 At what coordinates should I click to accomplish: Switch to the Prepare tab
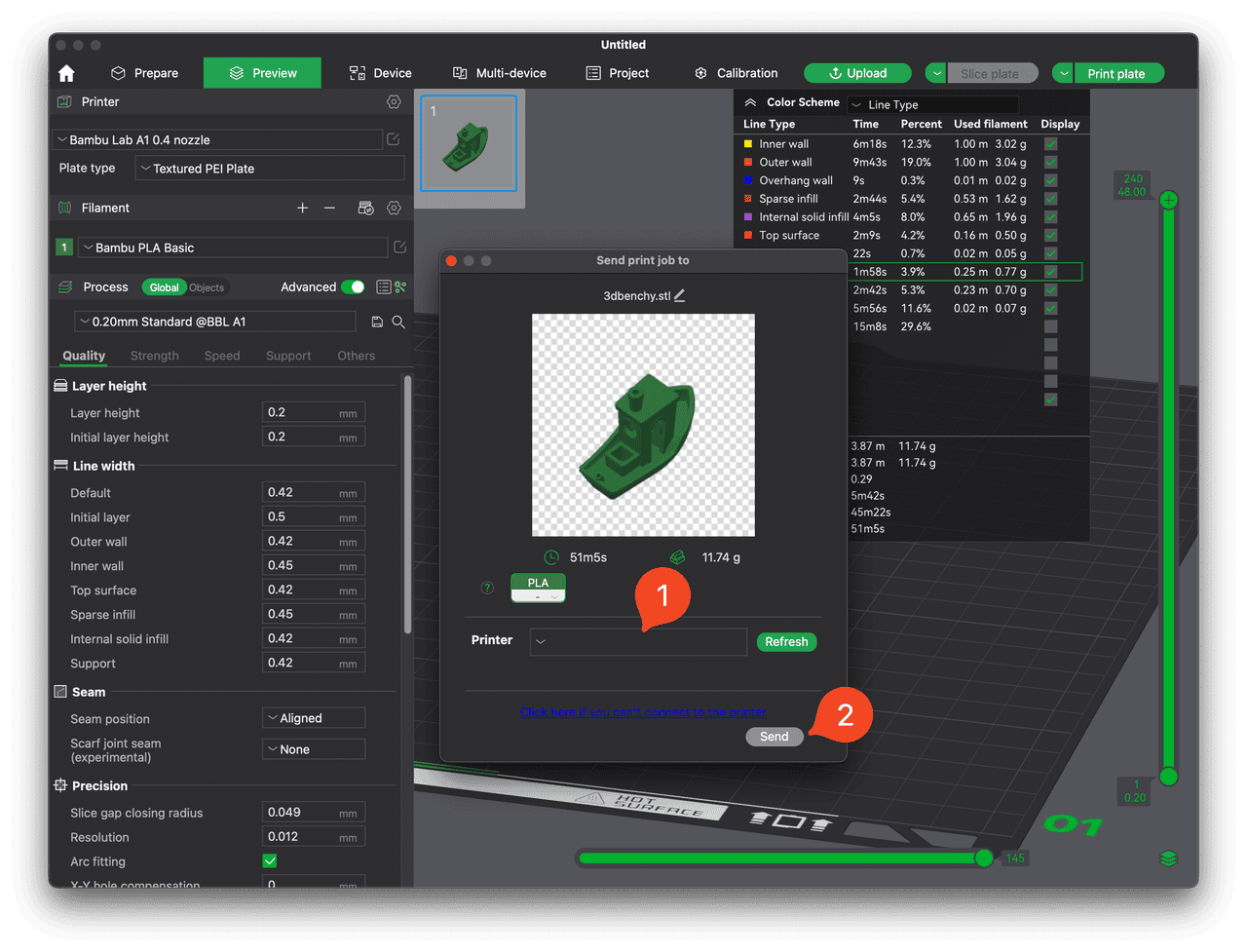[145, 73]
